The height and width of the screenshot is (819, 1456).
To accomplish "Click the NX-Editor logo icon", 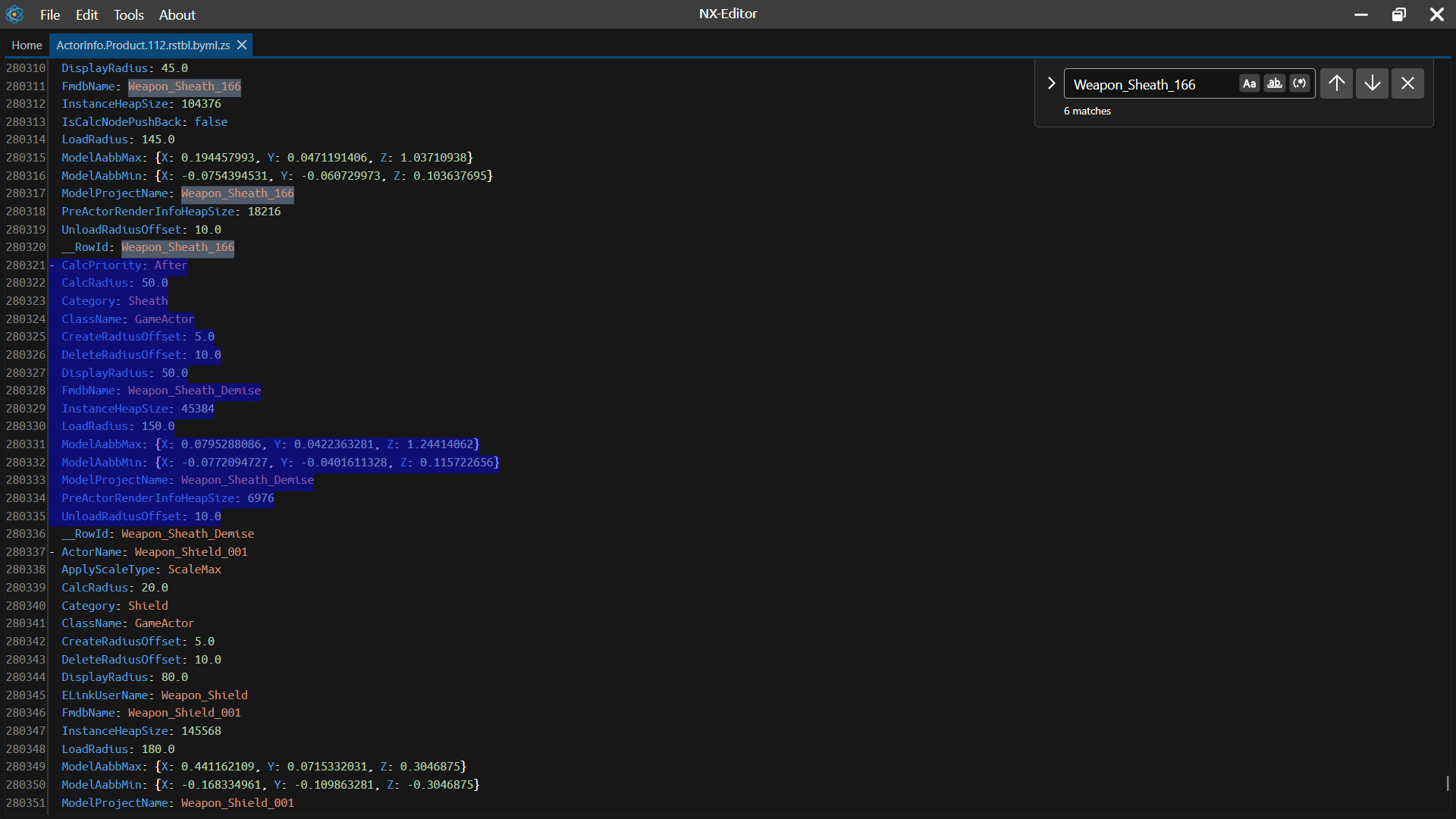I will click(14, 14).
